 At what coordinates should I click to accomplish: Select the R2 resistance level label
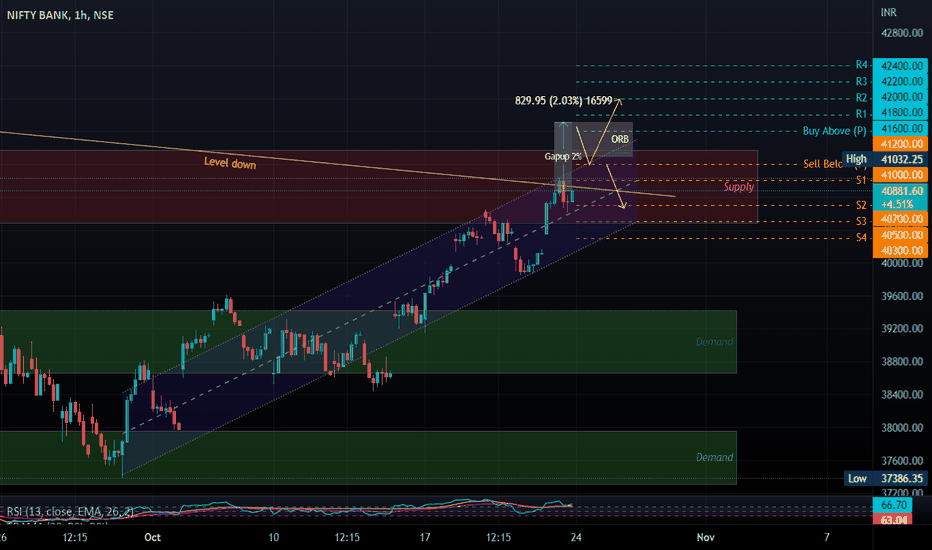[861, 98]
